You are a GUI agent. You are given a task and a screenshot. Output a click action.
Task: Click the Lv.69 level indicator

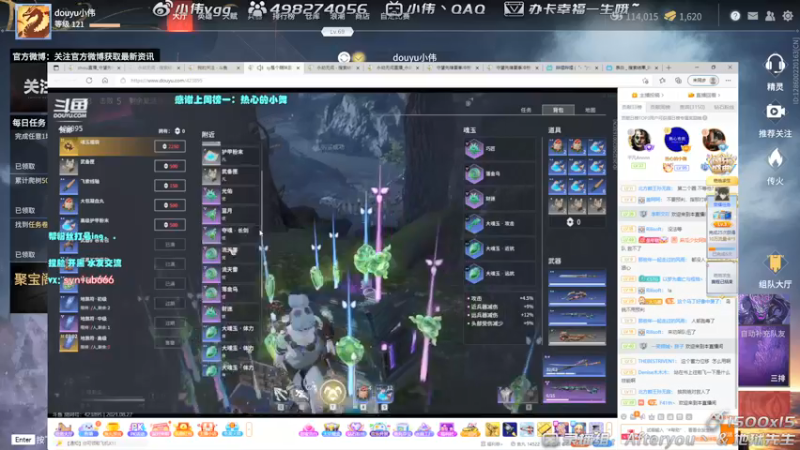337,32
